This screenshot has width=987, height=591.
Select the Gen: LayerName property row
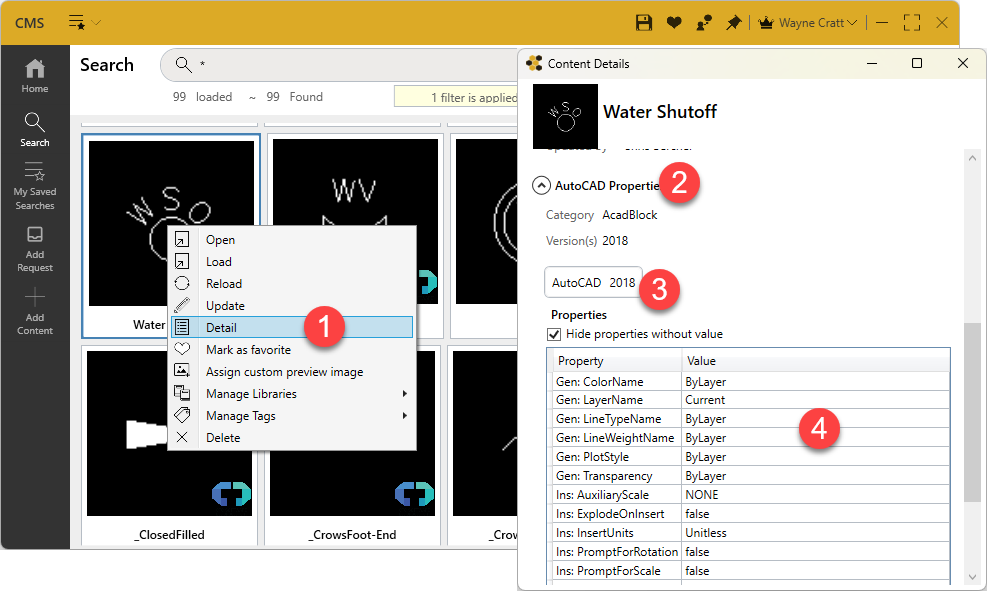click(x=748, y=400)
